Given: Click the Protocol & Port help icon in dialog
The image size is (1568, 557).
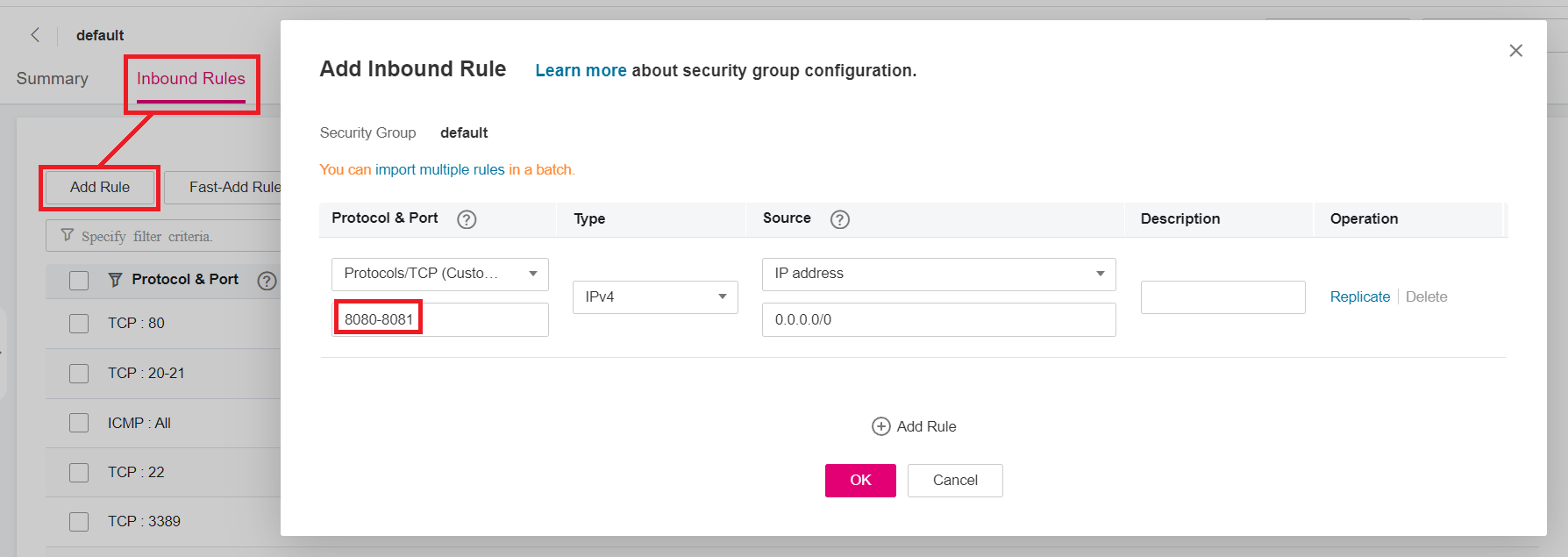Looking at the screenshot, I should 467,219.
